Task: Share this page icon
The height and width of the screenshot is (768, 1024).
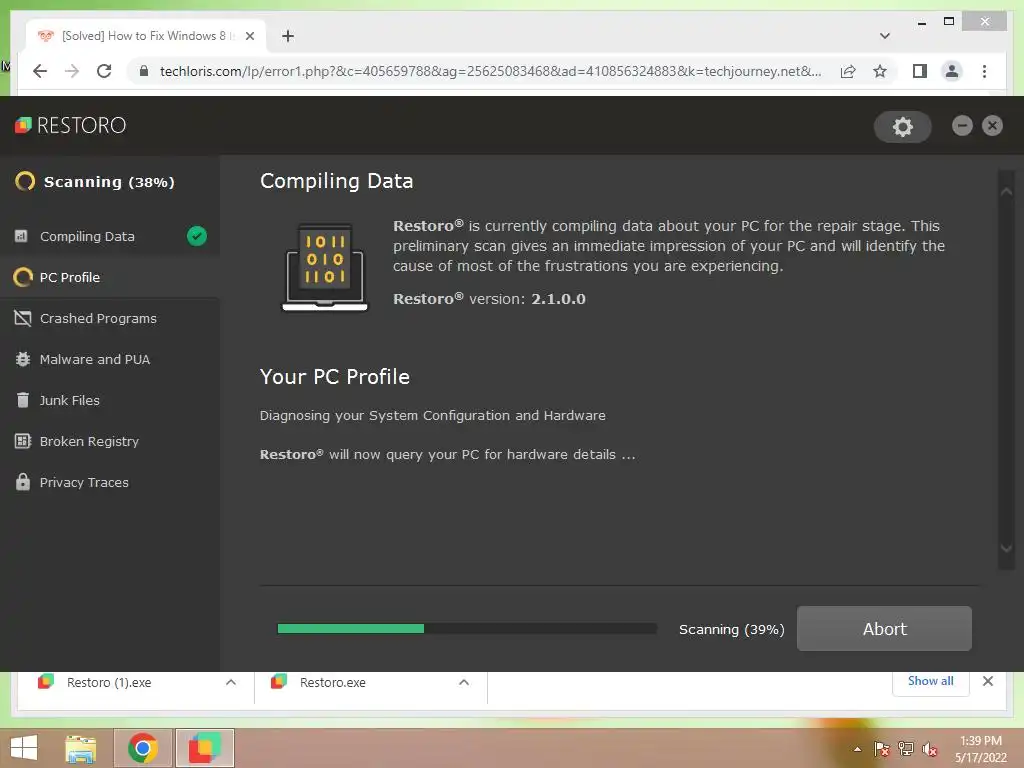Action: pos(848,71)
